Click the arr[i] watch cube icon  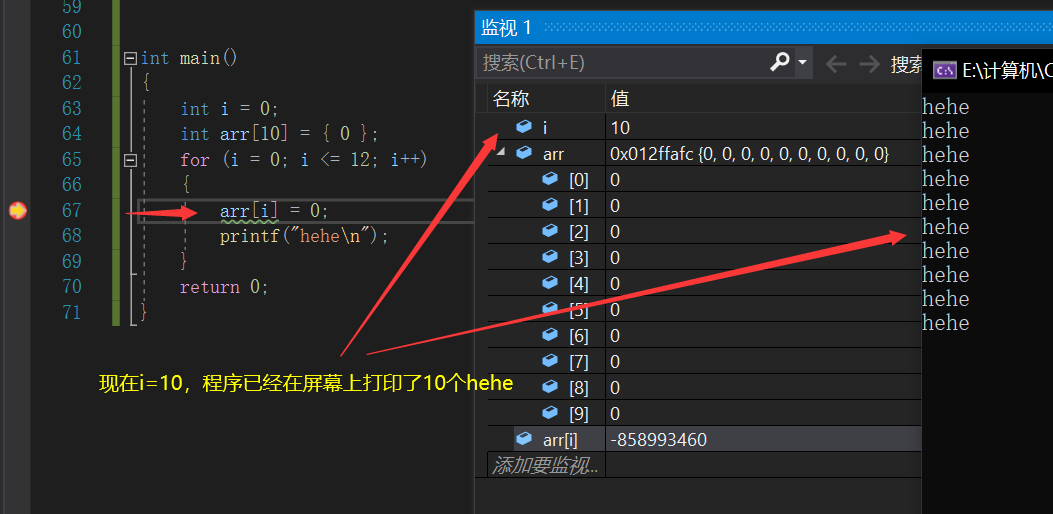[x=524, y=439]
